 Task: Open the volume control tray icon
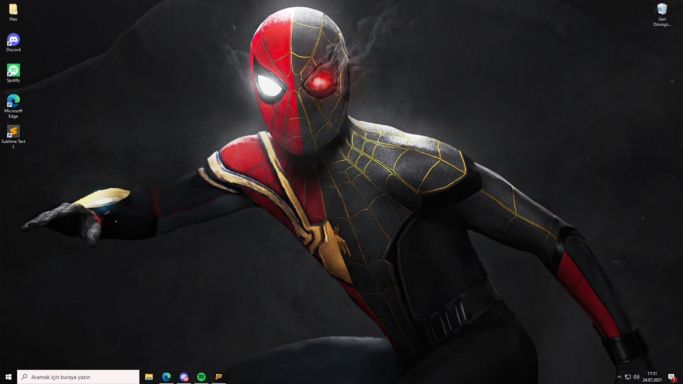tap(636, 377)
